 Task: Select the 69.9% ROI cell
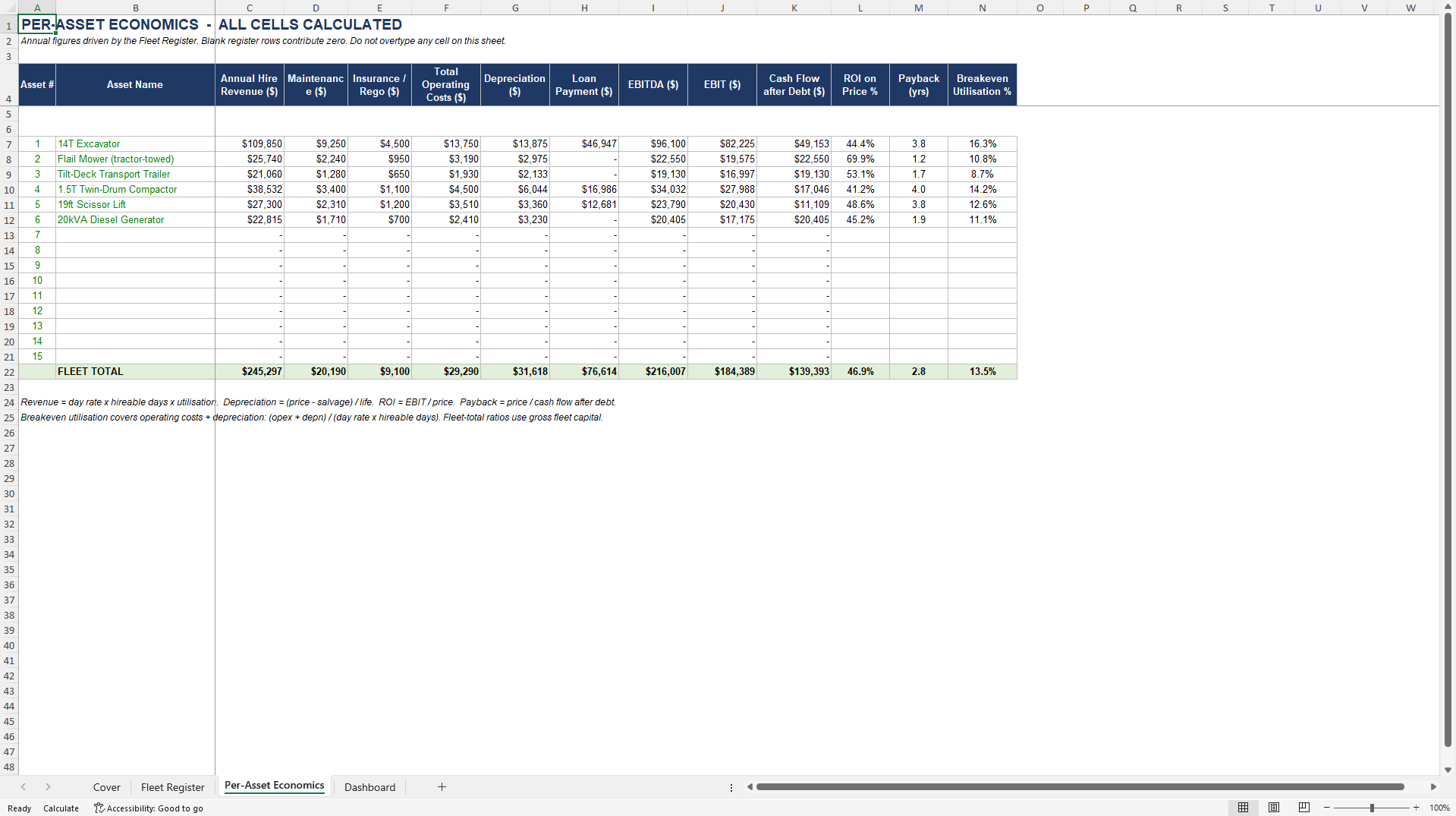tap(860, 159)
